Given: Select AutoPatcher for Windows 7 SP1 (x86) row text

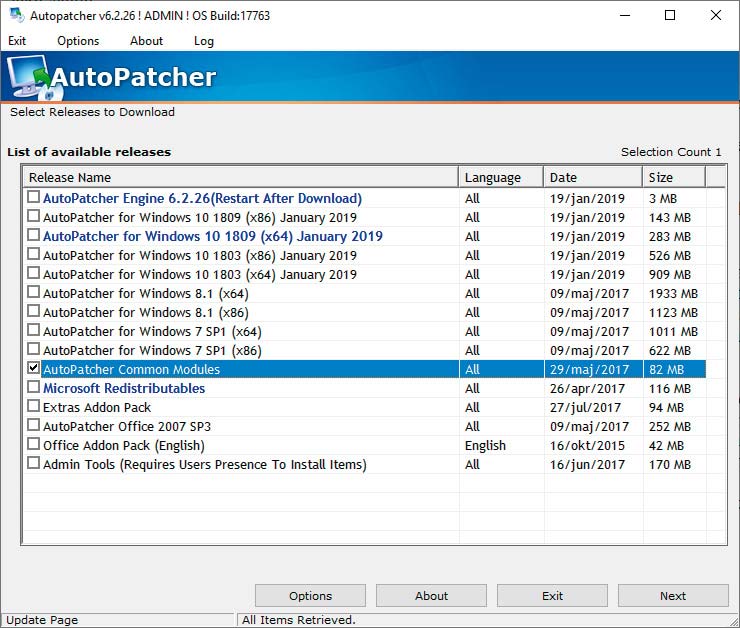Looking at the screenshot, I should coord(152,351).
